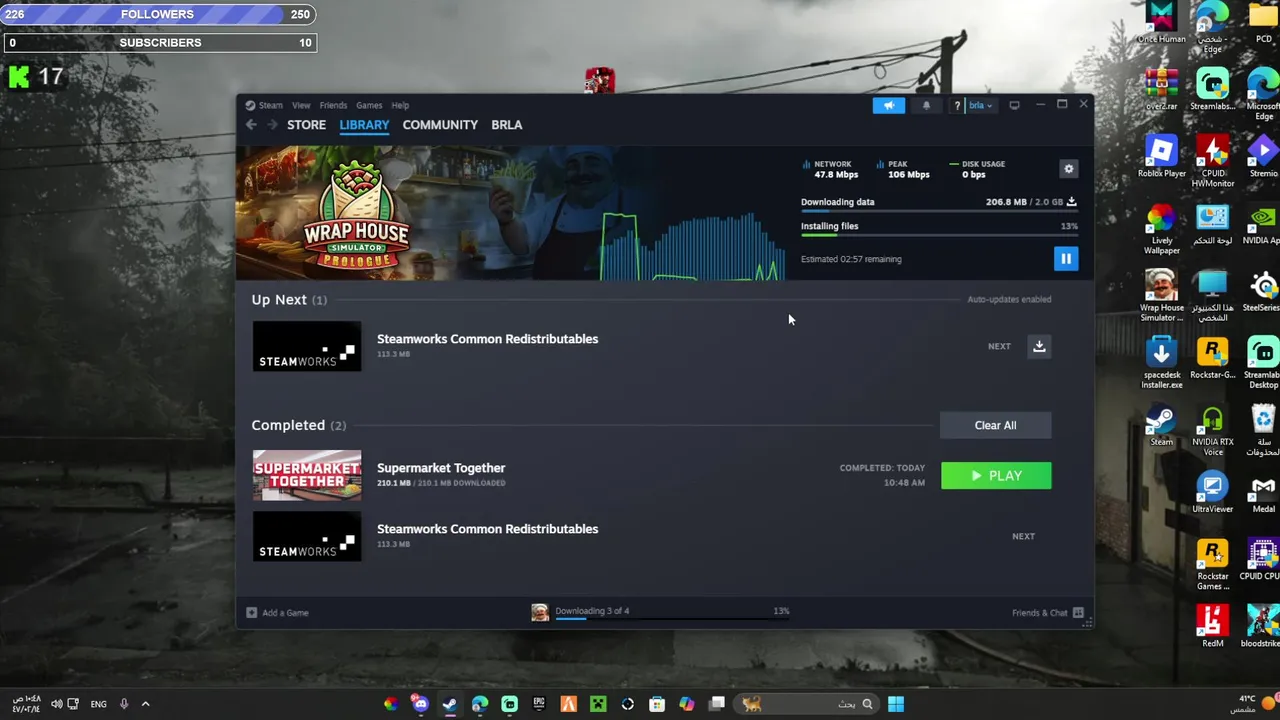Open Steam notifications bell

pos(926,105)
